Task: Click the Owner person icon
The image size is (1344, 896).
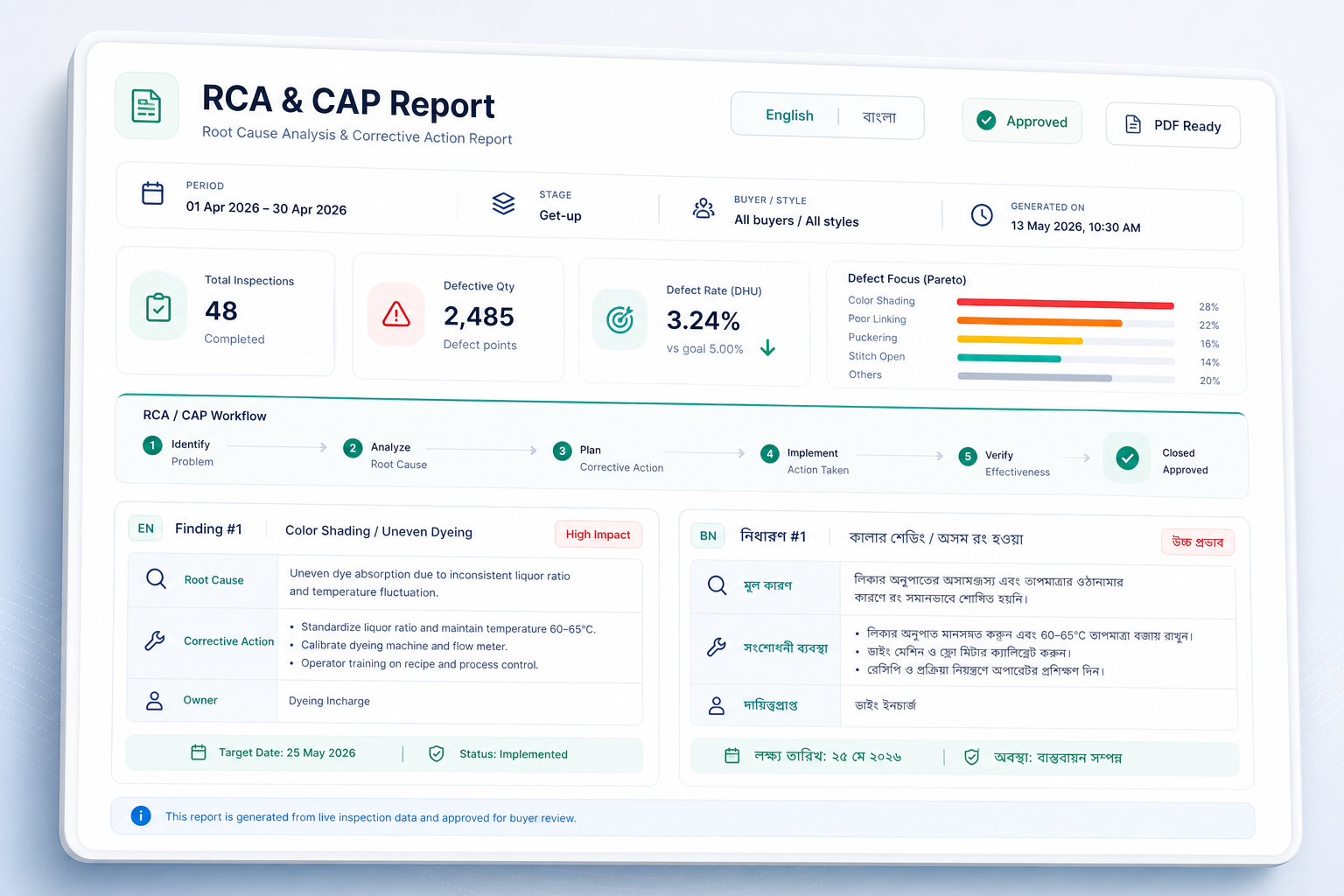Action: (154, 700)
